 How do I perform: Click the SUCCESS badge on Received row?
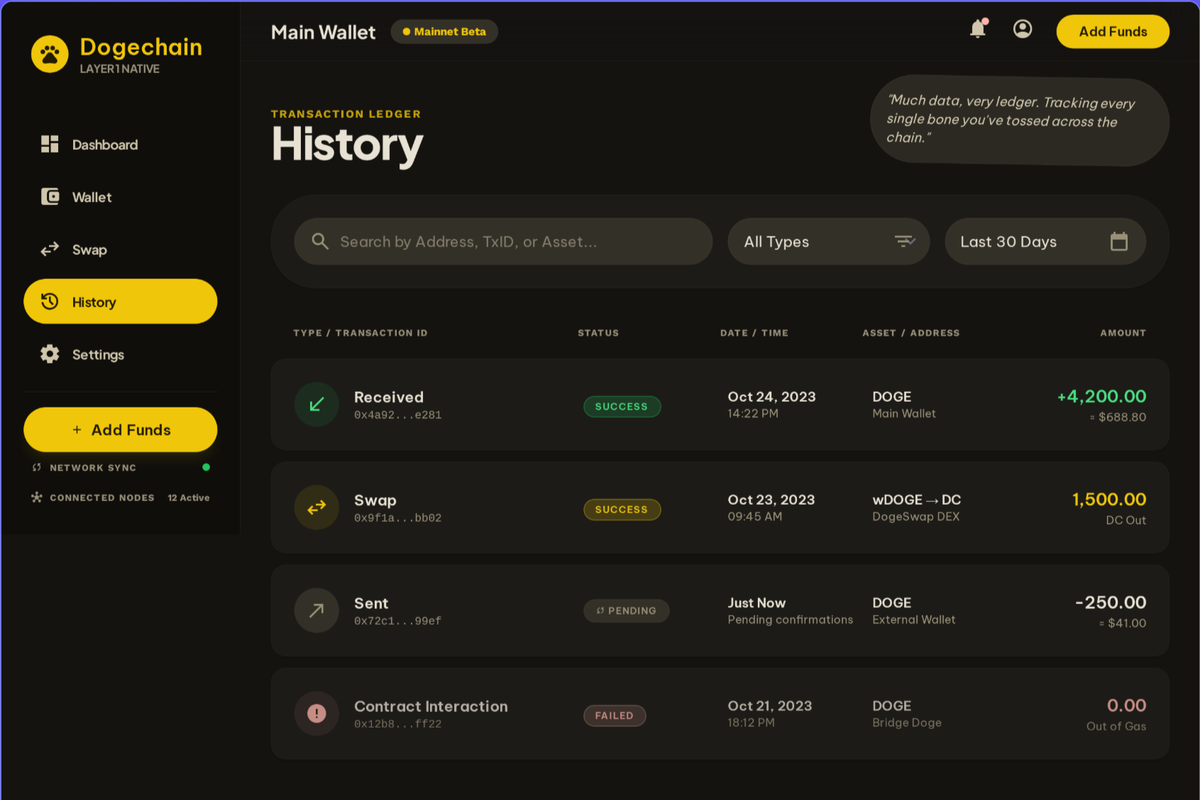(622, 406)
